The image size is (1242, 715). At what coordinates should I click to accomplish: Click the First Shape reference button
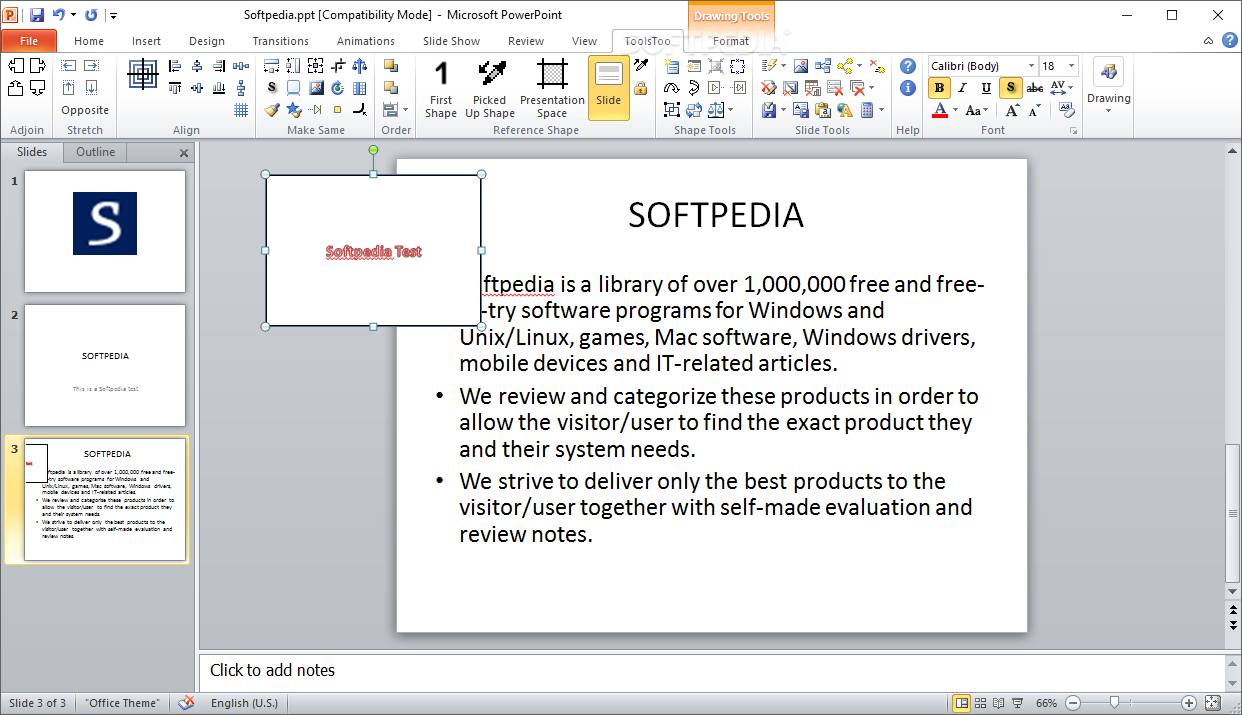[441, 88]
